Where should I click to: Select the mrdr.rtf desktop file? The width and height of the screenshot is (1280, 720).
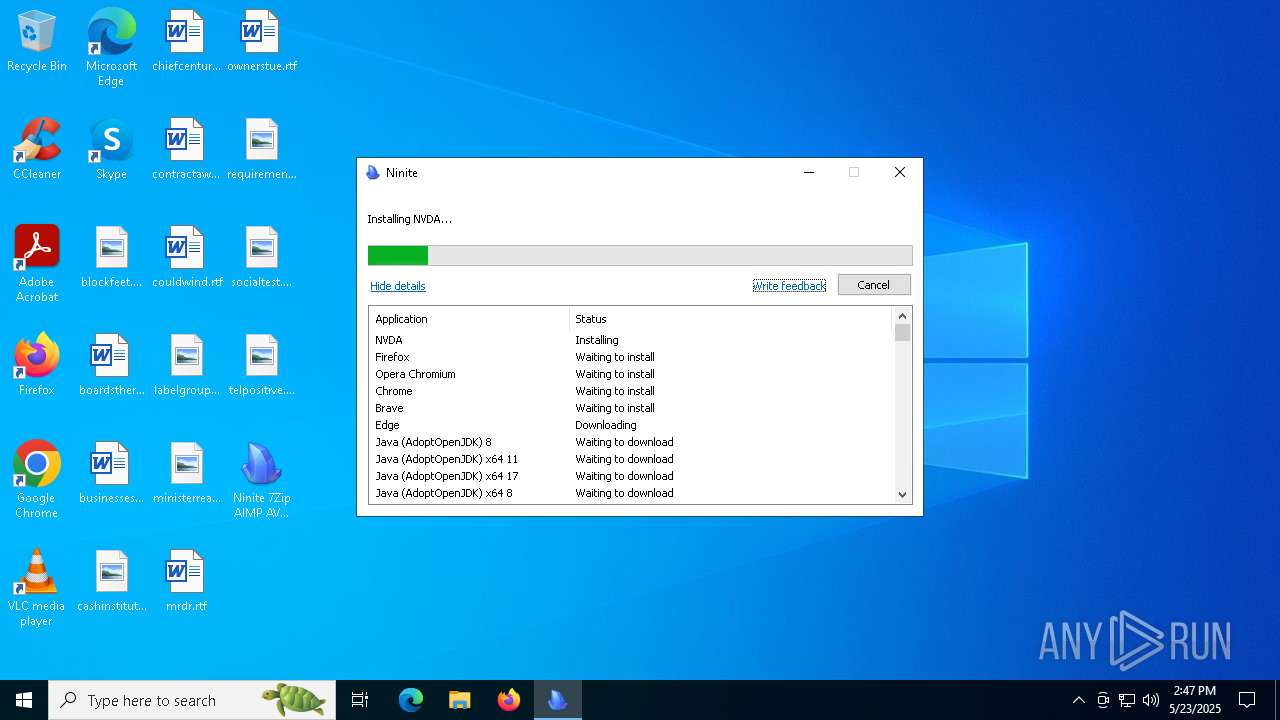pos(187,582)
